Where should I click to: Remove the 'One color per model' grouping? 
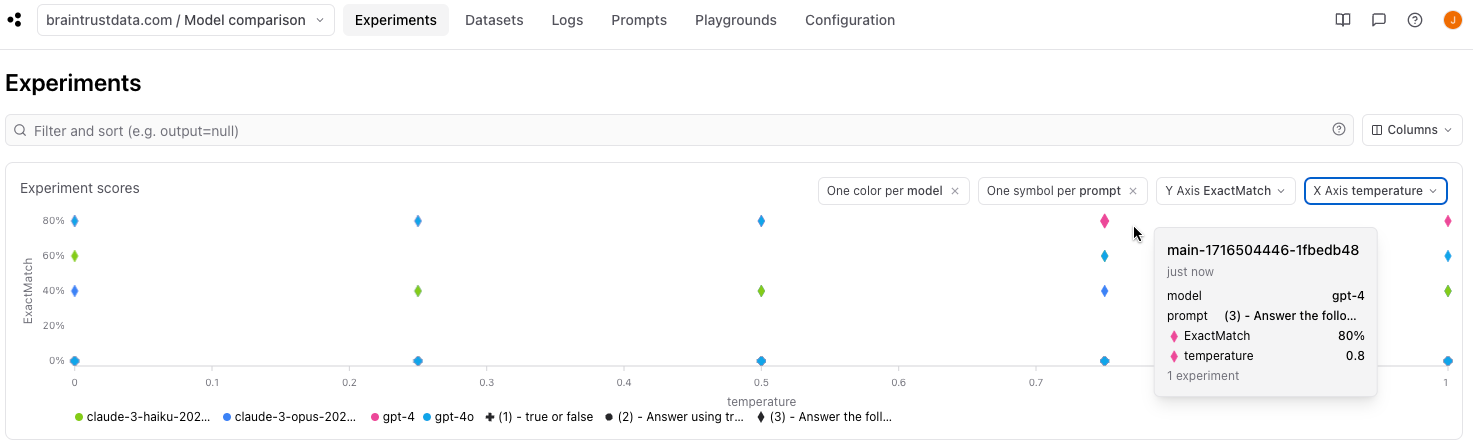(x=955, y=191)
